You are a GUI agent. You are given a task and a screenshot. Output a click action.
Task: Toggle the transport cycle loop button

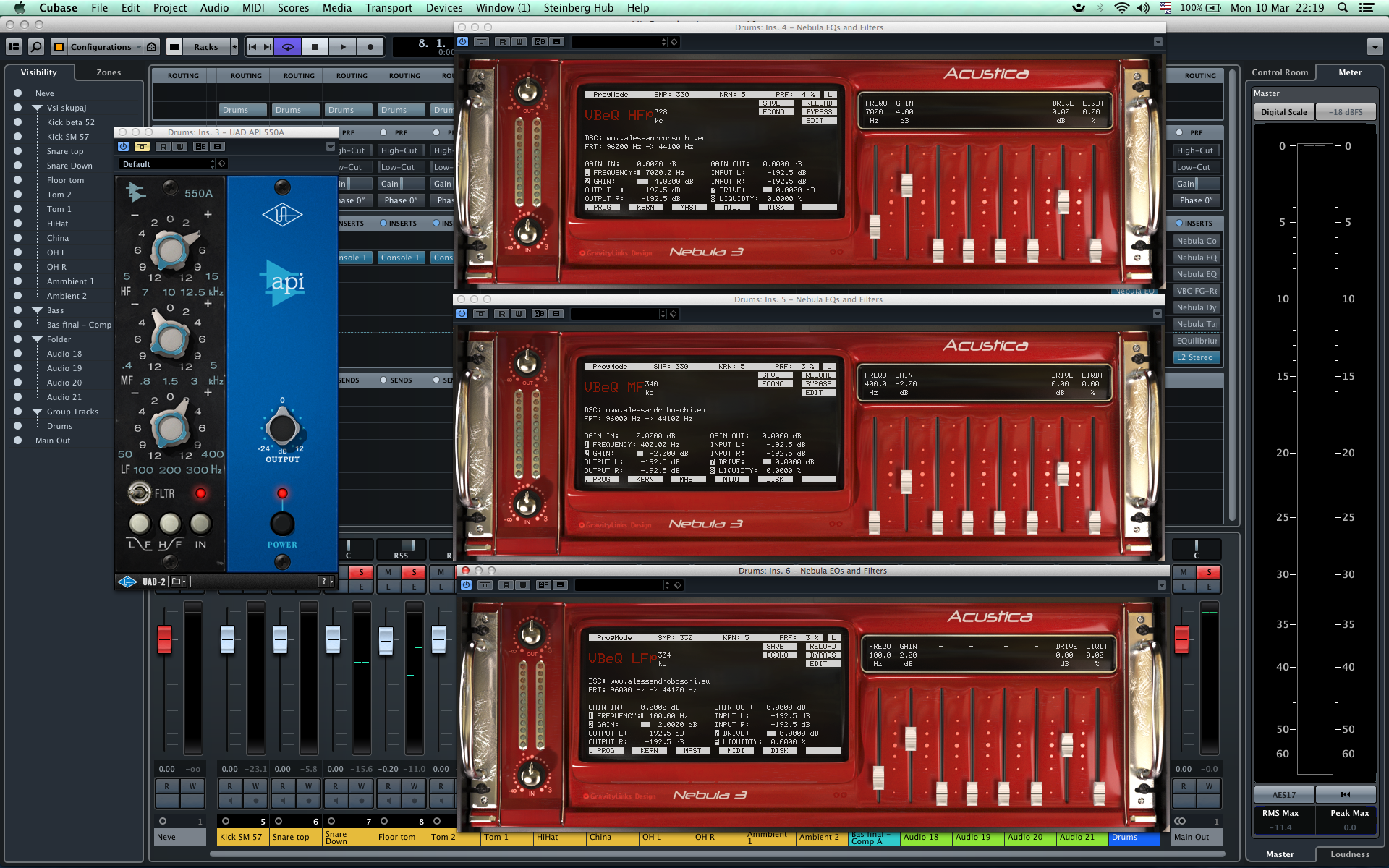[x=288, y=47]
